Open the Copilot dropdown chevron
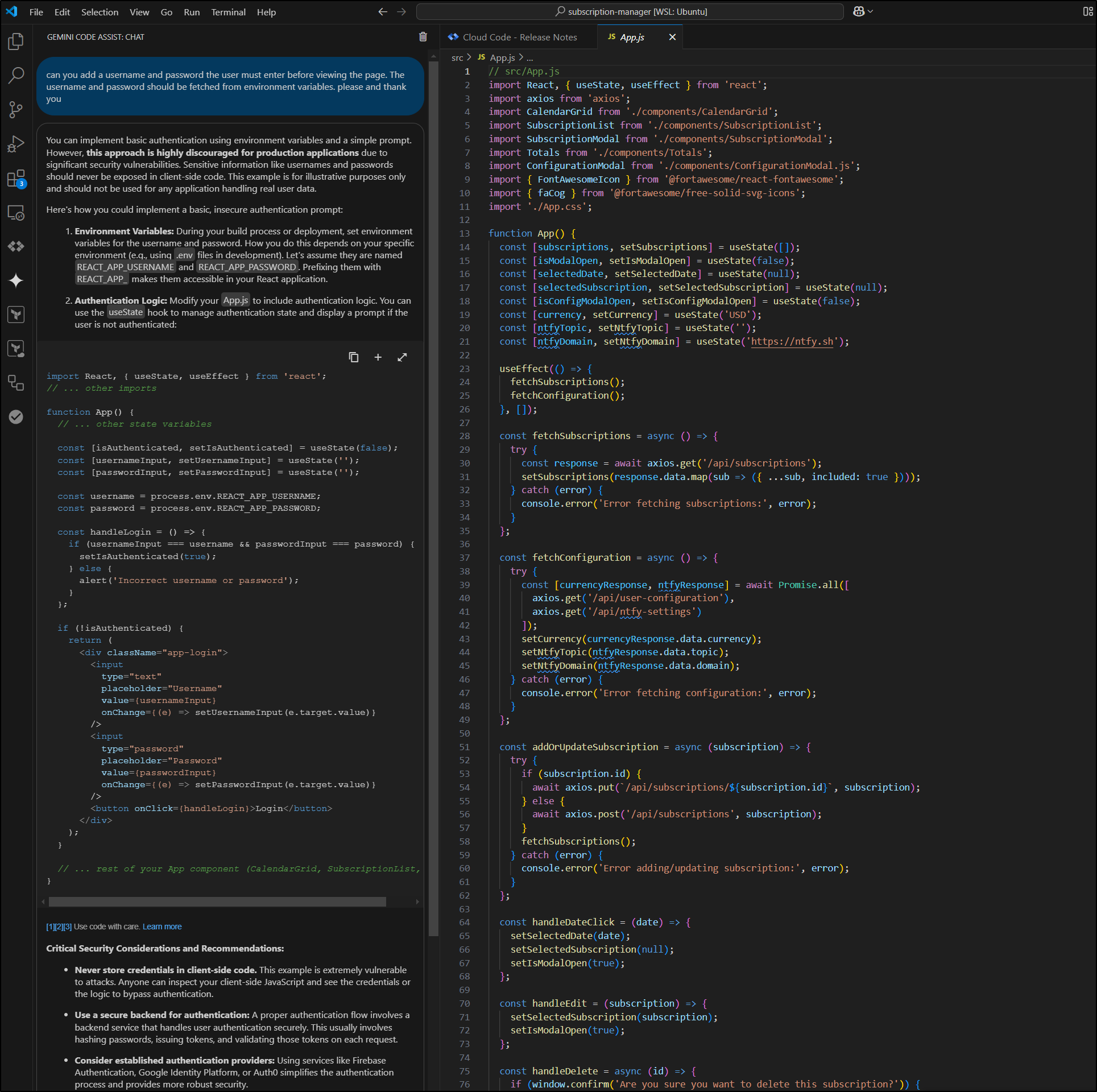1097x1092 pixels. [x=870, y=11]
